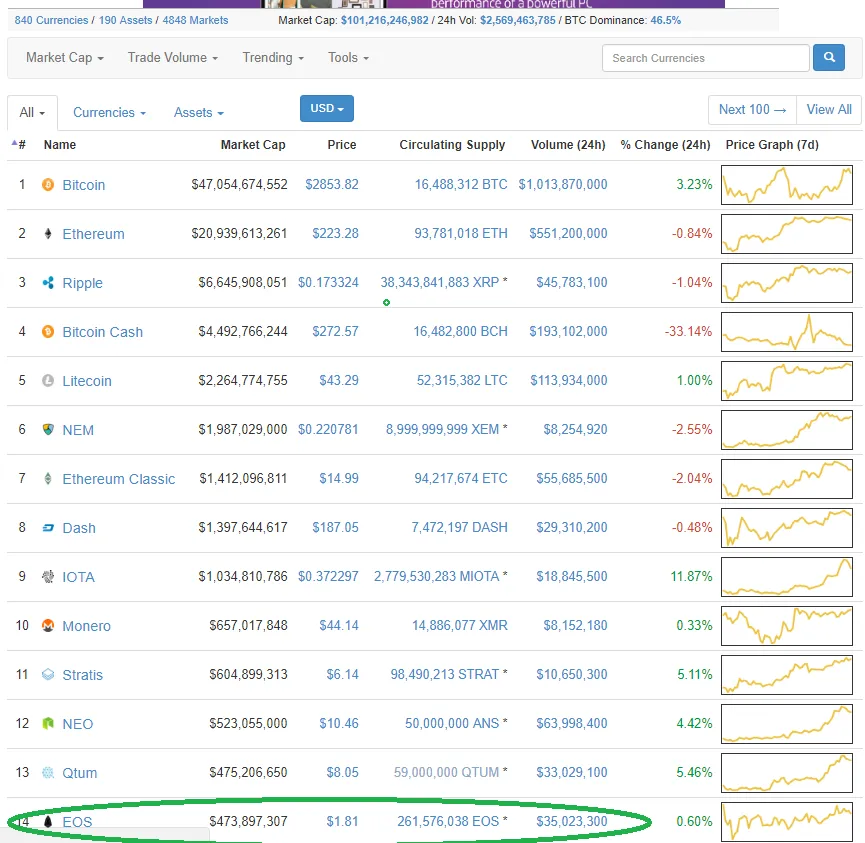Open the 190 Assets link
Image resolution: width=865 pixels, height=843 pixels.
(x=125, y=20)
